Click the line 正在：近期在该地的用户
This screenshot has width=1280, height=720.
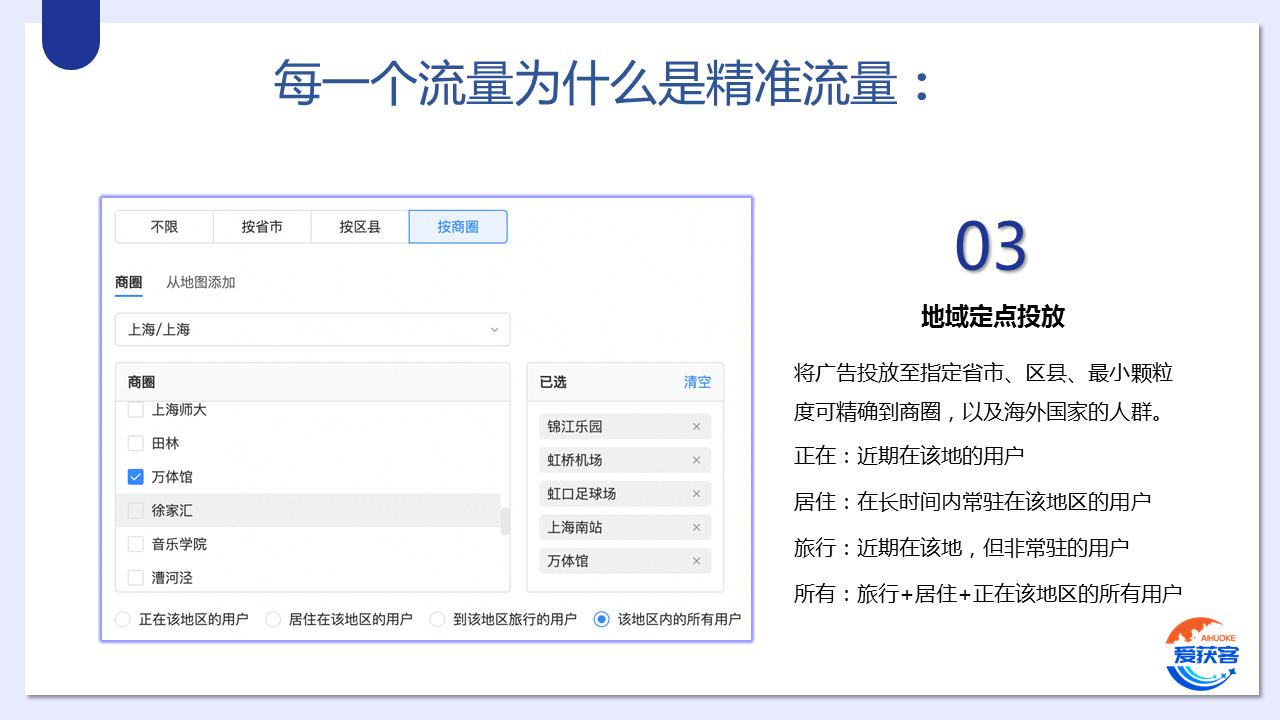909,456
